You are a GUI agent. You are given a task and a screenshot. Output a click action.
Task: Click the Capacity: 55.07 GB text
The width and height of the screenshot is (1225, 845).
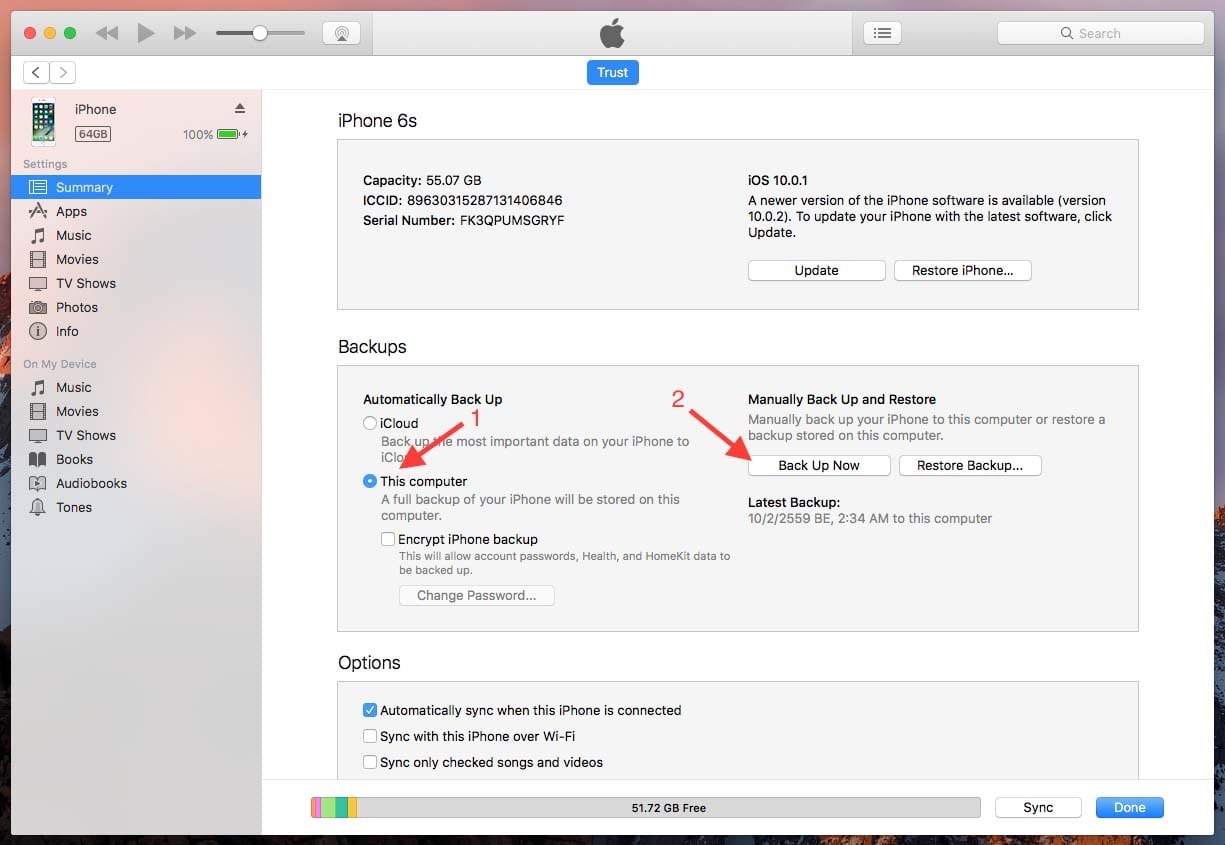click(422, 181)
